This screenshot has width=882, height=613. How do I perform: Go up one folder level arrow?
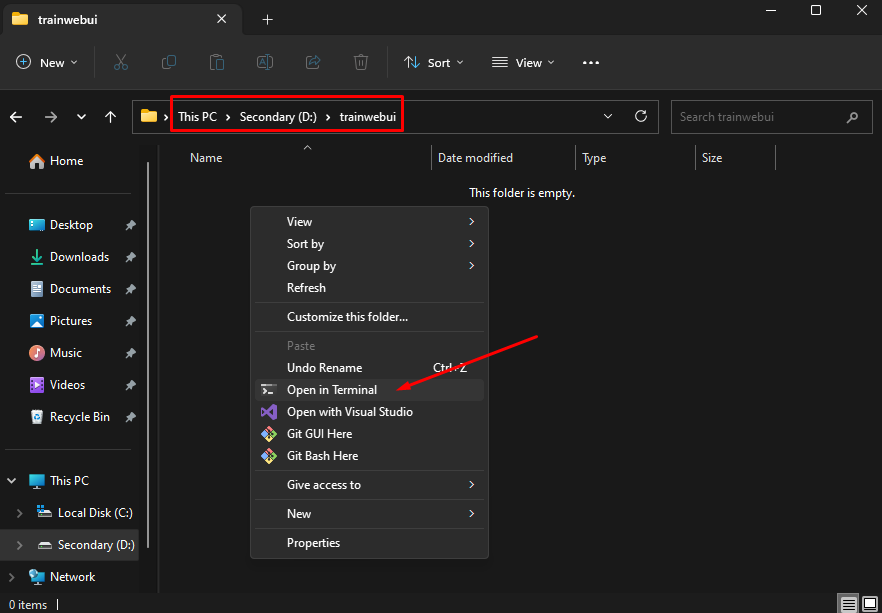click(110, 117)
